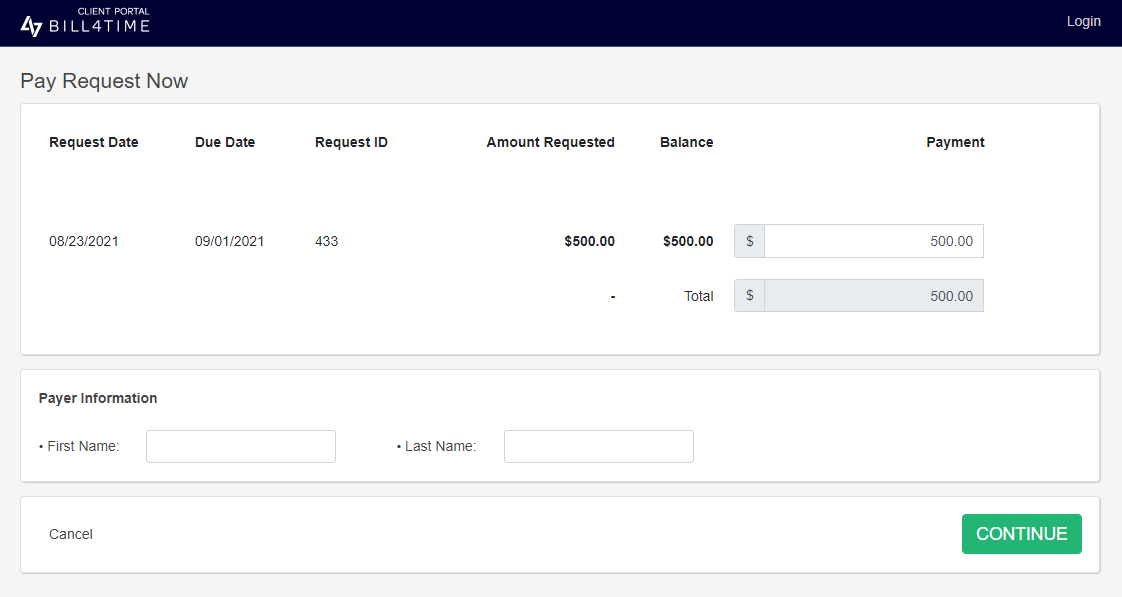Select the Request ID column header
Viewport: 1122px width, 597px height.
point(351,142)
